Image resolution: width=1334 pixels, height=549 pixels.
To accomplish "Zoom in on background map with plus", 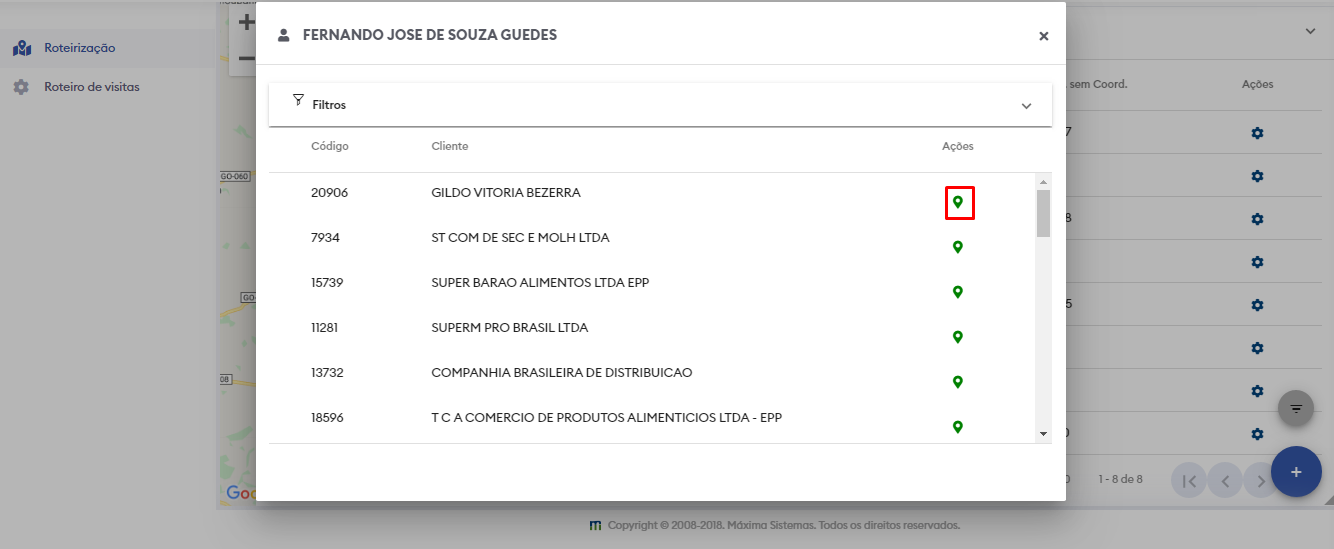I will [x=246, y=22].
